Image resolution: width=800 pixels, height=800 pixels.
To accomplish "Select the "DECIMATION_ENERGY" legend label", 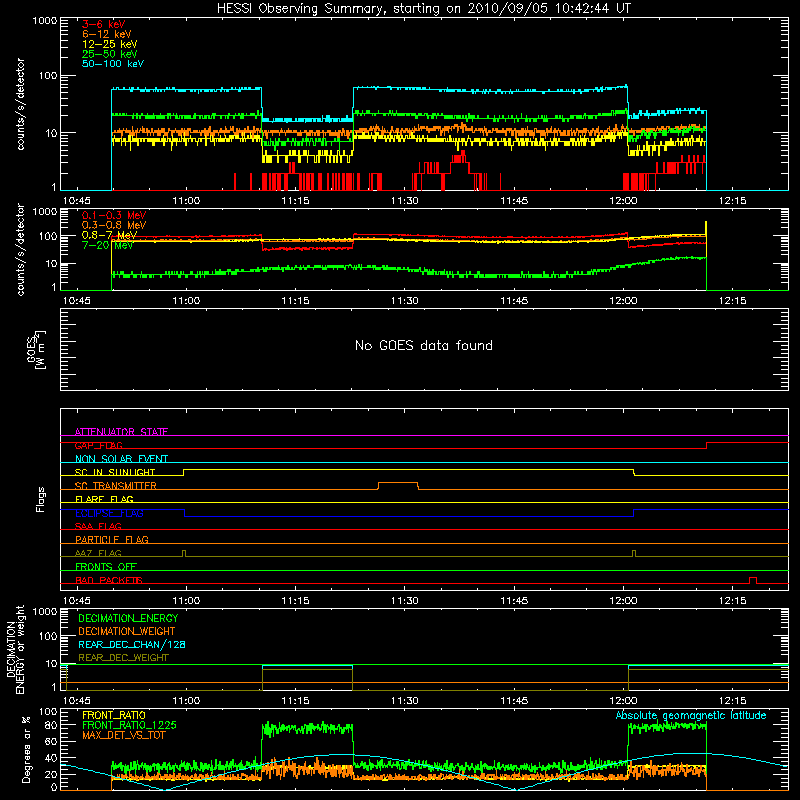I will coord(128,618).
